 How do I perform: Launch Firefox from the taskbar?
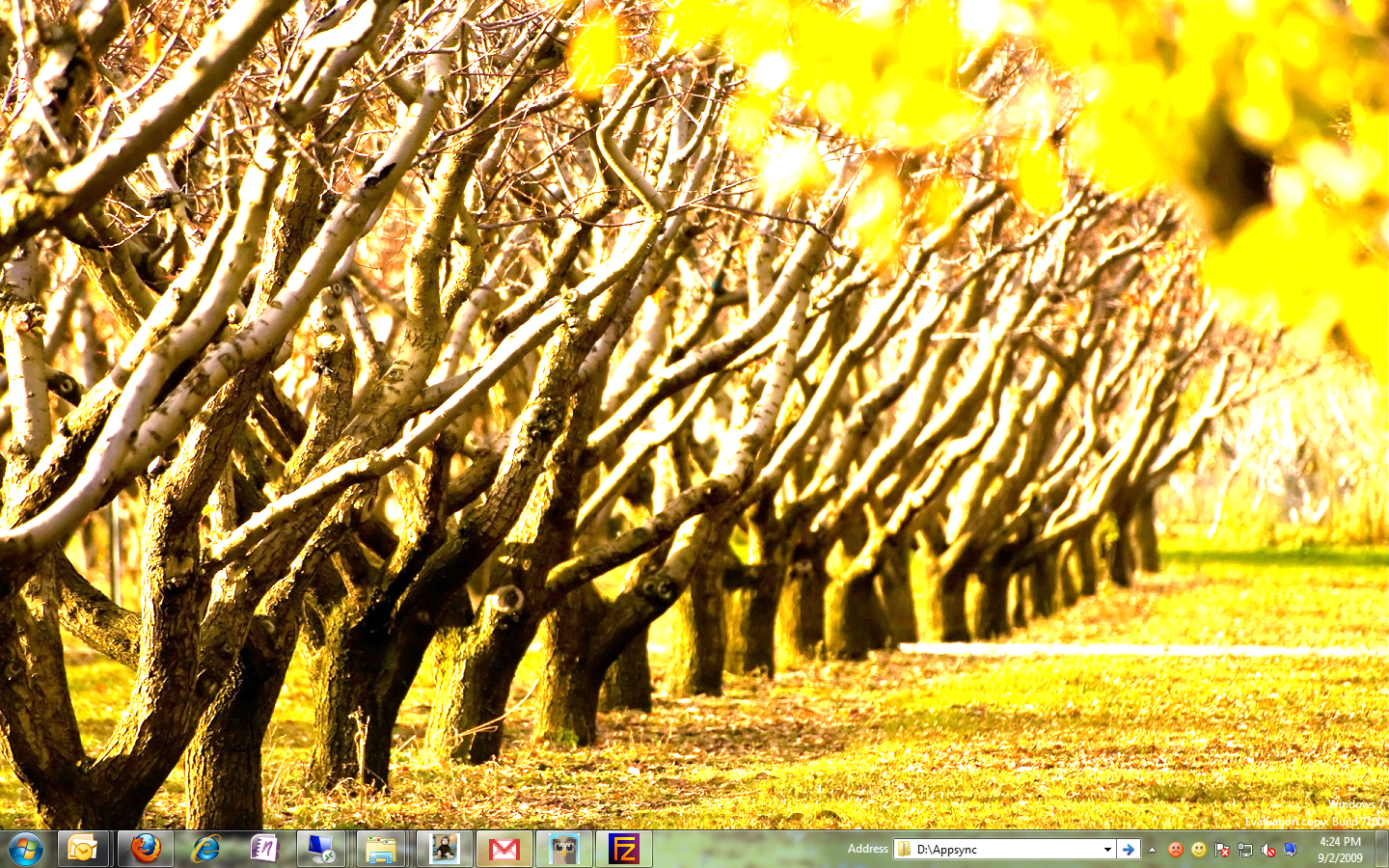[x=146, y=849]
